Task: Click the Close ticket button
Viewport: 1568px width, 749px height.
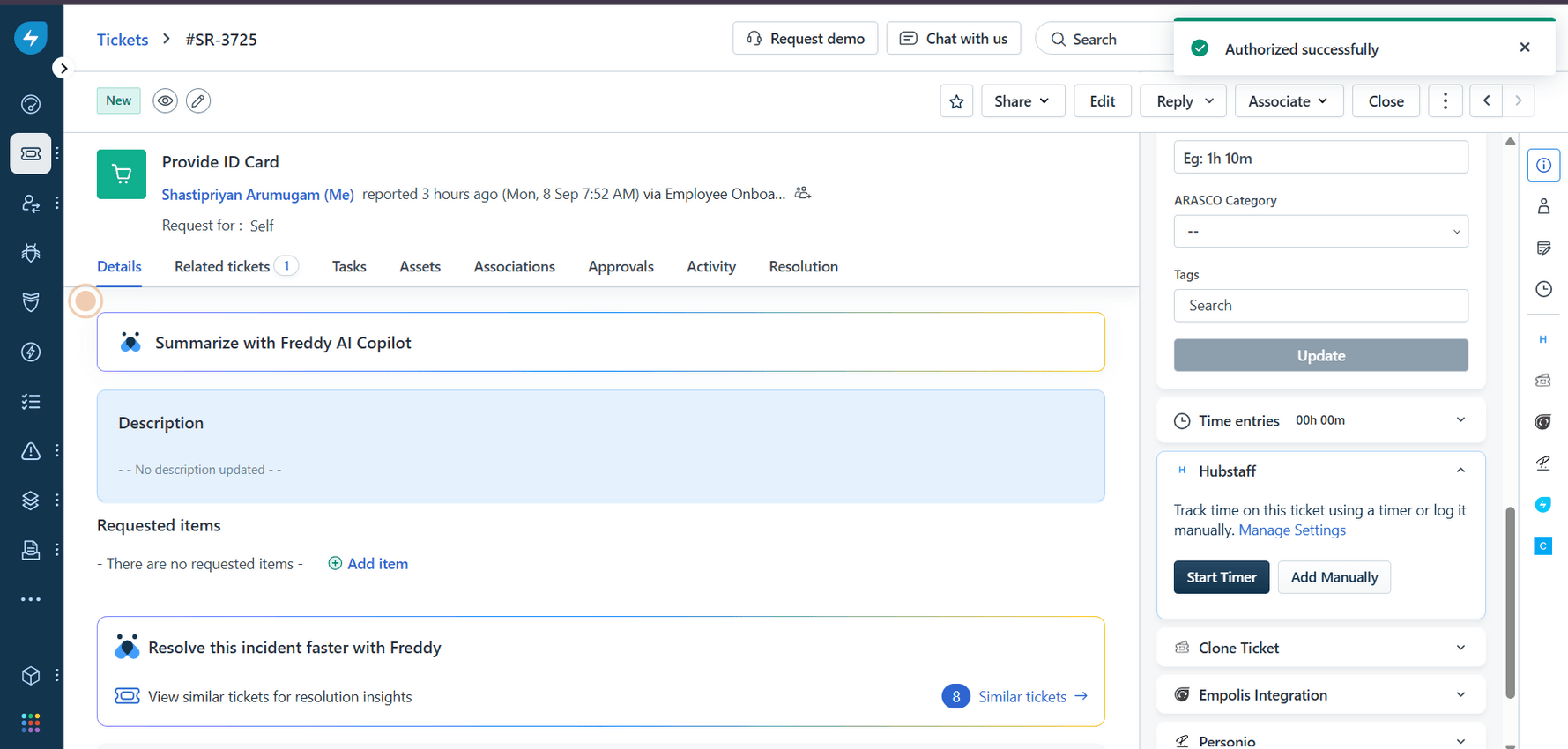Action: [1386, 101]
